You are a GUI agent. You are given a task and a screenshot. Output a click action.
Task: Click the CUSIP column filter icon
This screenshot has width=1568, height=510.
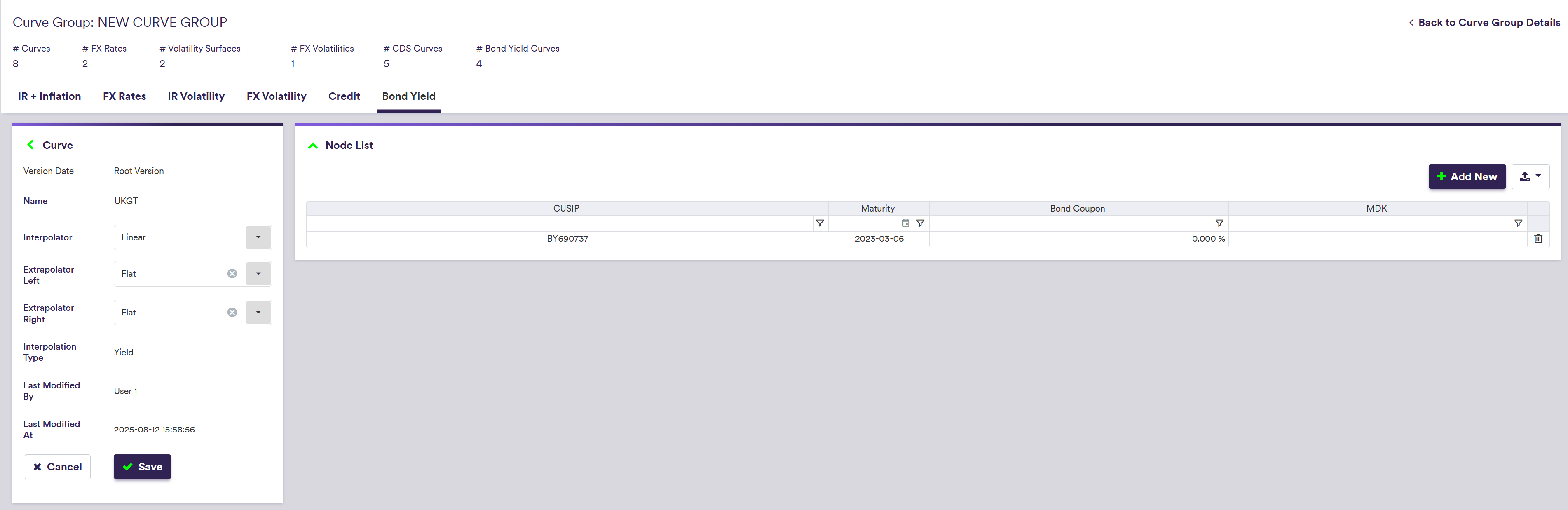pos(820,223)
